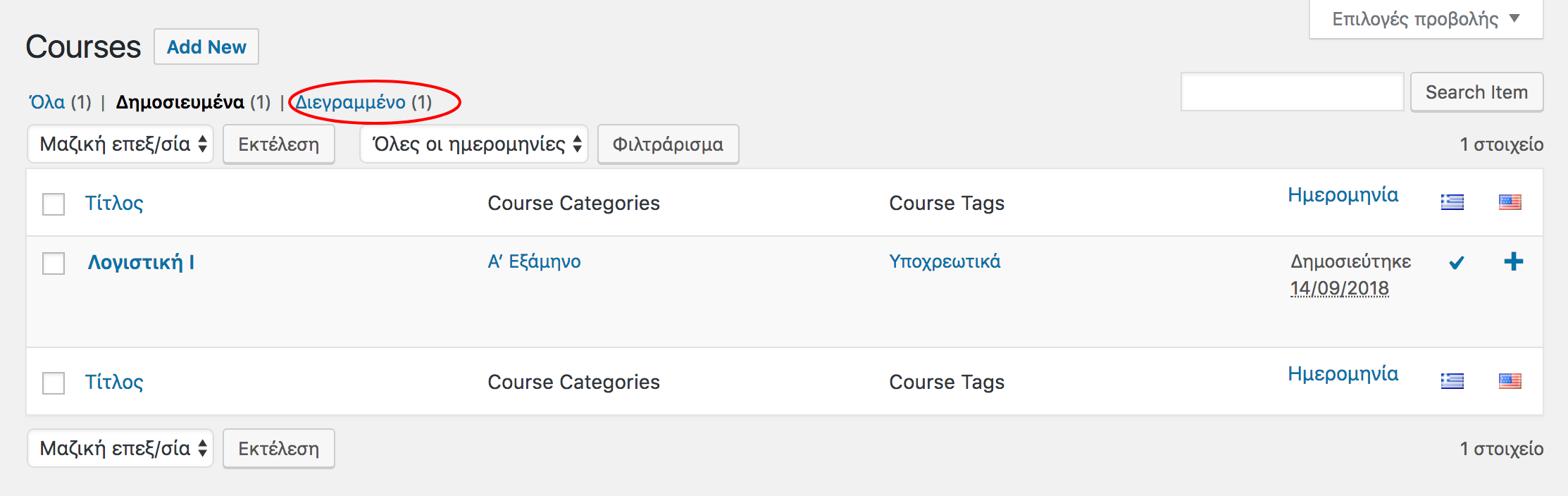Screen dimensions: 1568x496
Task: Expand the Όλες οι ημερομηνίες date filter
Action: 474,144
